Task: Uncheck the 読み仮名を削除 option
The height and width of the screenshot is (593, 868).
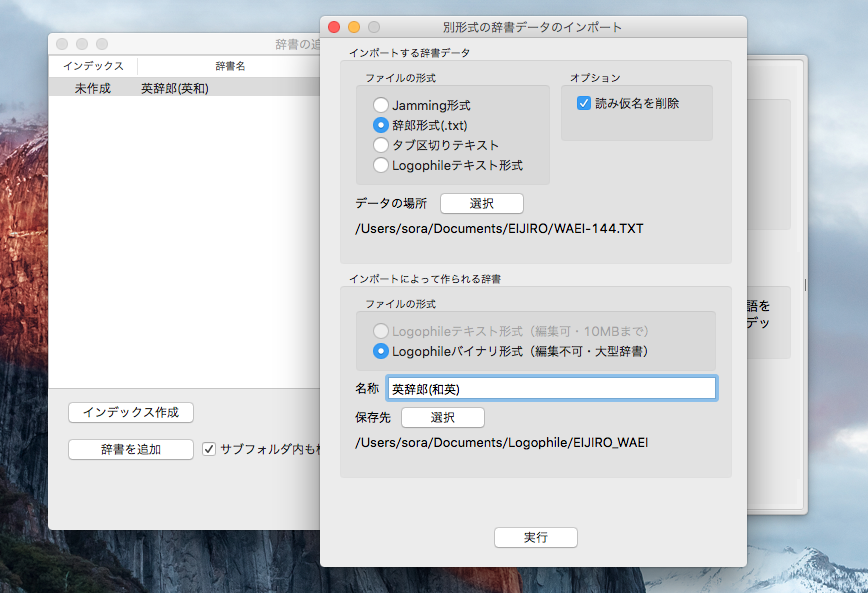Action: [584, 103]
